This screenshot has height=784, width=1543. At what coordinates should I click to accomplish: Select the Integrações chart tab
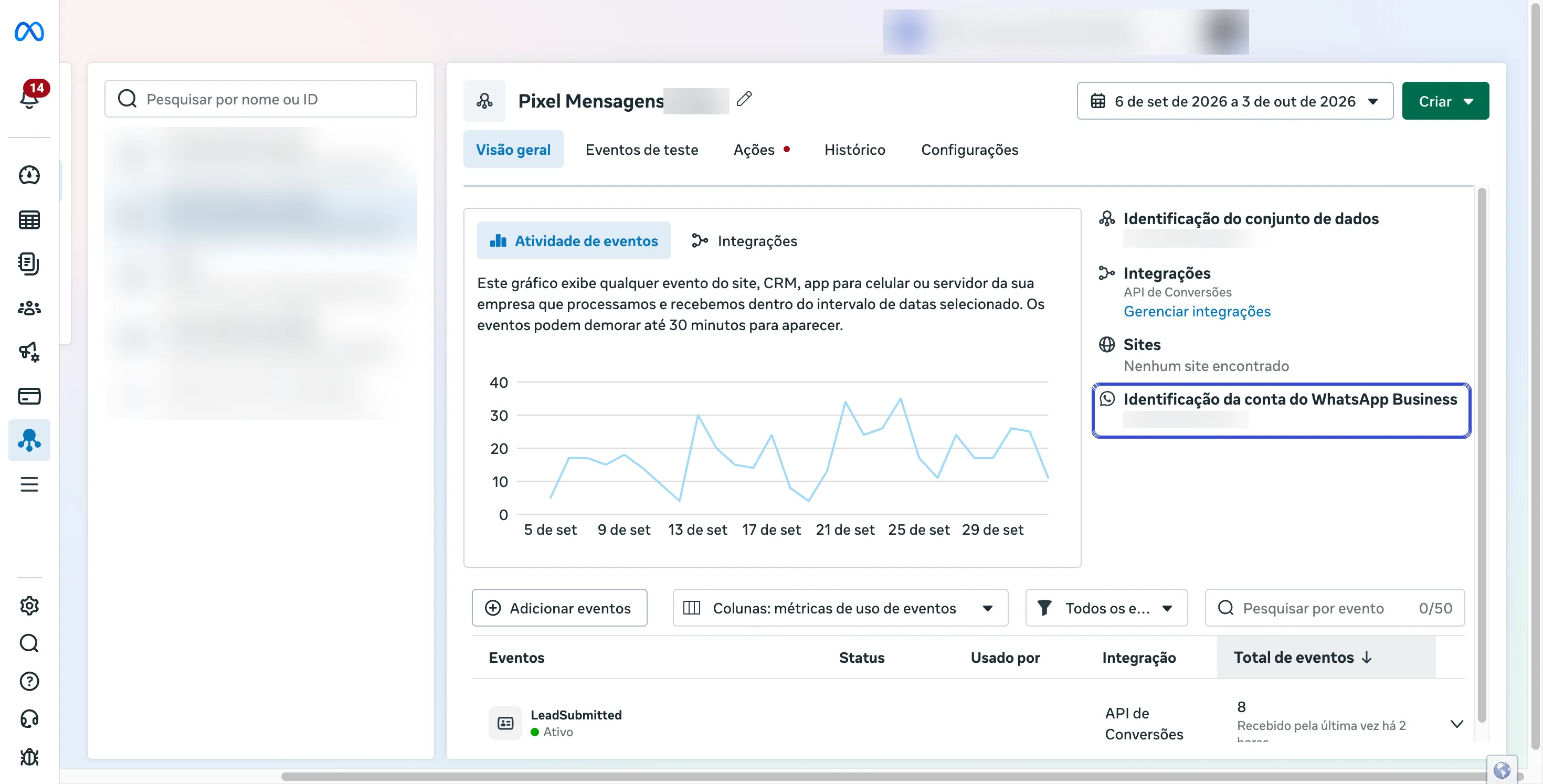744,240
